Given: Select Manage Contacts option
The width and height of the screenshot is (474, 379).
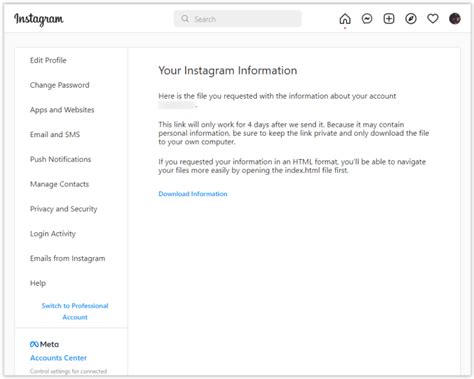Looking at the screenshot, I should coord(59,184).
